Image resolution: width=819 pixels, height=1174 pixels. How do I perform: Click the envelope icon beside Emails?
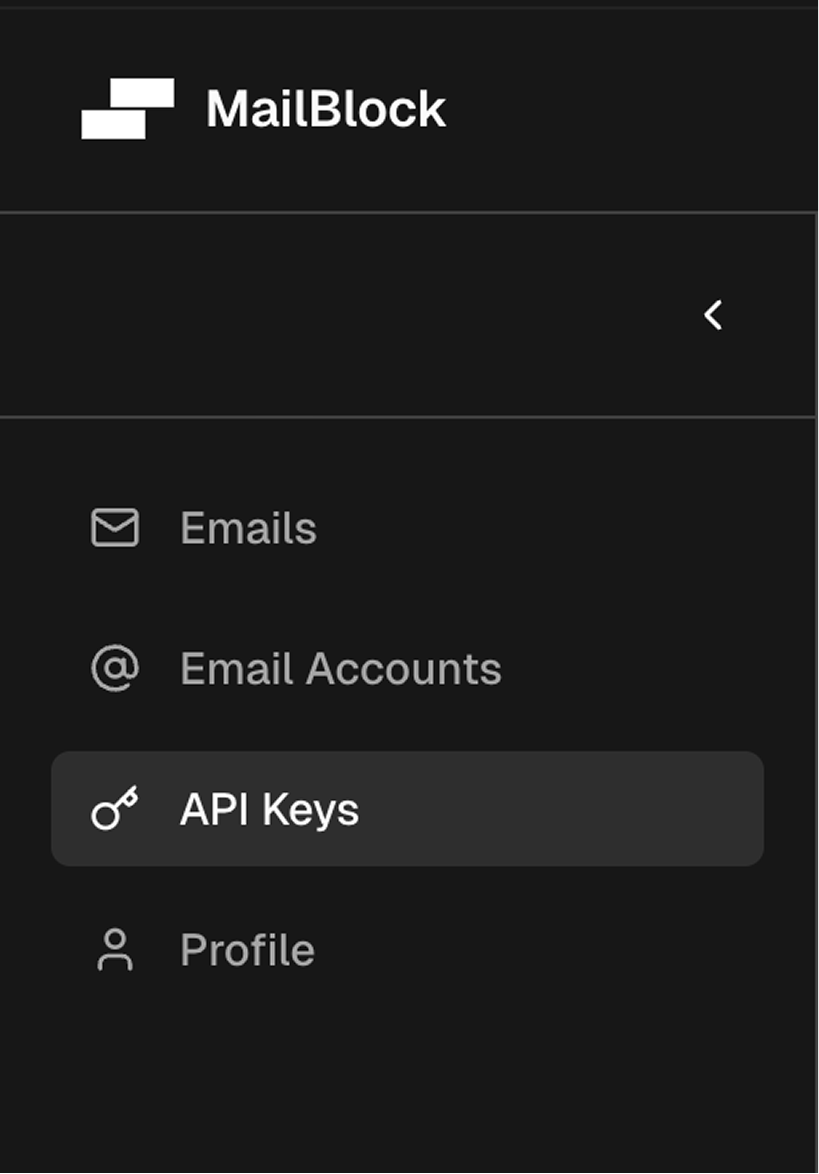pyautogui.click(x=113, y=529)
